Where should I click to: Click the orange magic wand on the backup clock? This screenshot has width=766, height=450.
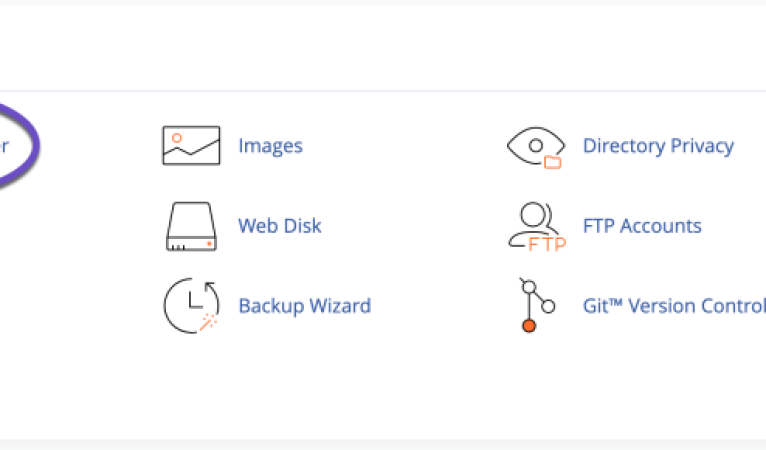tap(209, 322)
